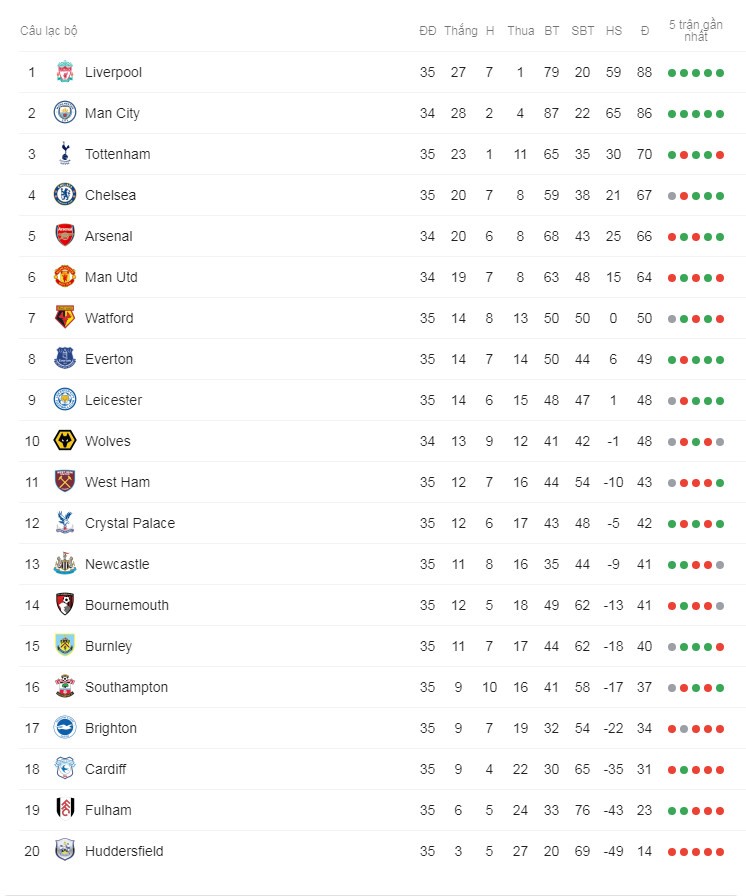Screen dimensions: 746x896
Task: Click the Huddersfield club crest
Action: (x=65, y=850)
